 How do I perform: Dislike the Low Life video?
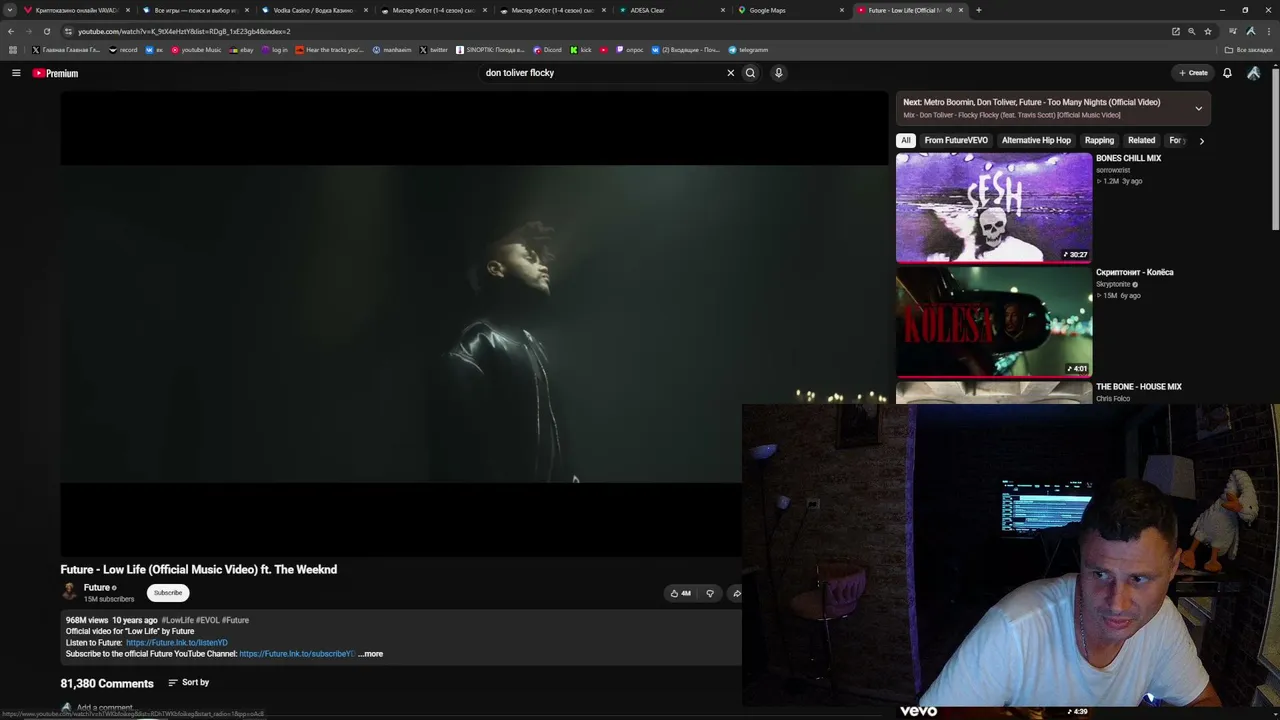click(x=710, y=593)
